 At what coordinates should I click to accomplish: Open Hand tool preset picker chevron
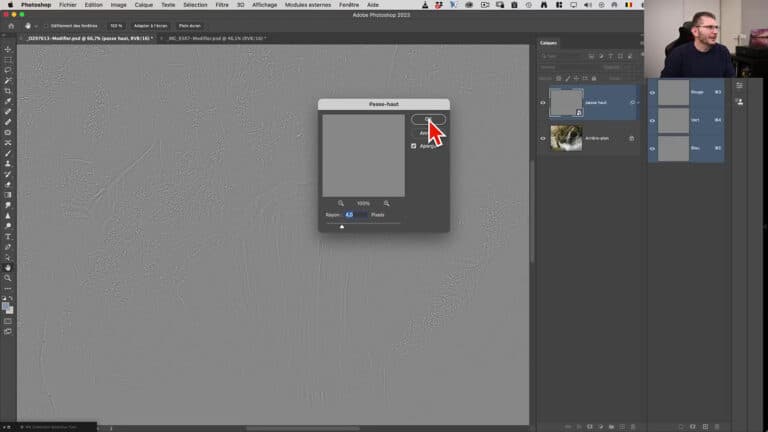click(x=36, y=26)
